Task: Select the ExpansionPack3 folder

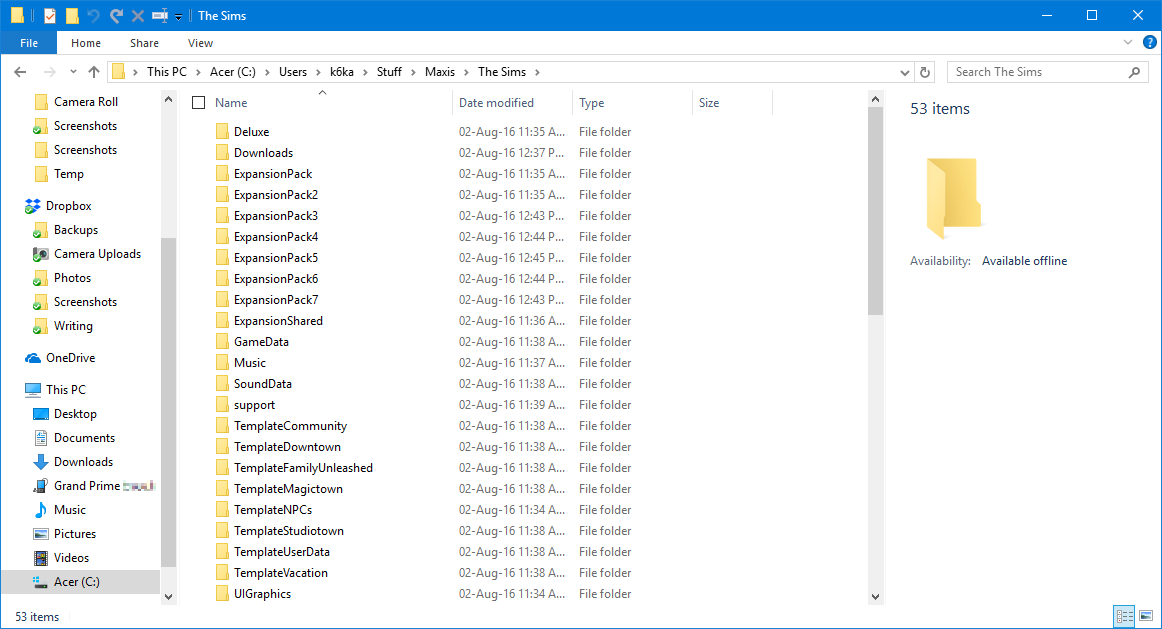Action: click(x=276, y=216)
